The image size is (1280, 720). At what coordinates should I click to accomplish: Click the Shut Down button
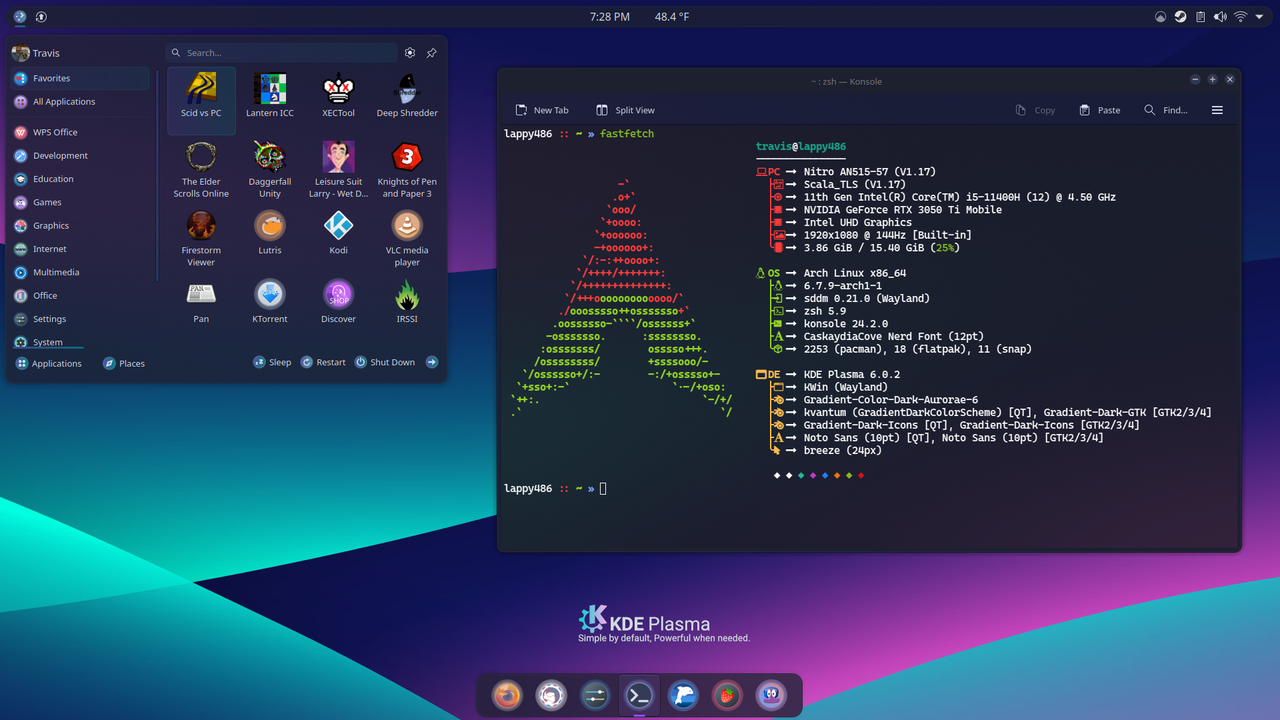pos(385,362)
